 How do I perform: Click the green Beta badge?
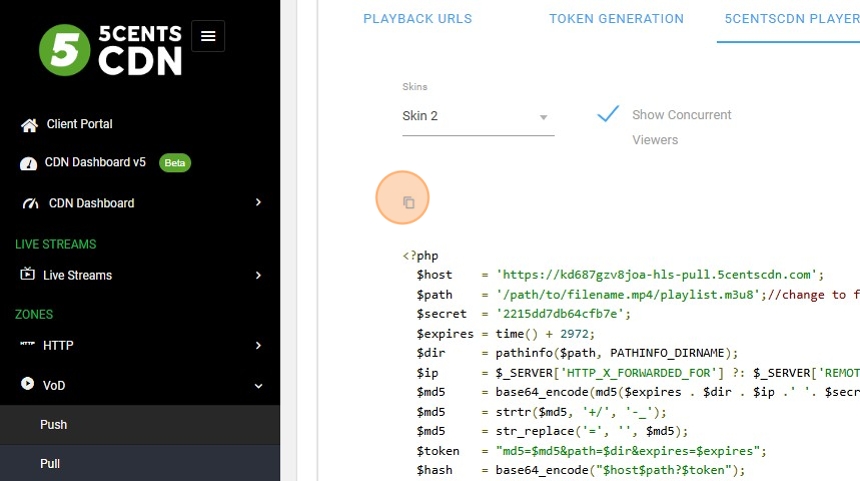(175, 163)
